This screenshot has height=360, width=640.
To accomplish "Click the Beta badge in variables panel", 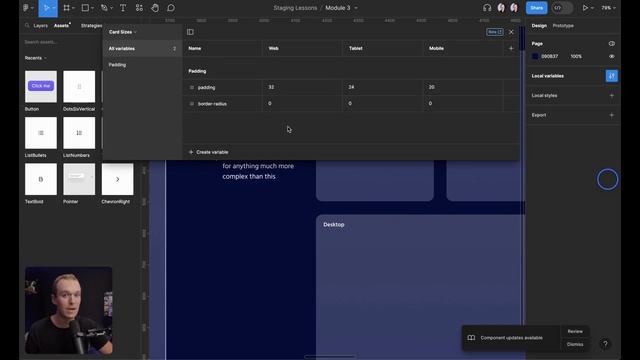I will 495,32.
